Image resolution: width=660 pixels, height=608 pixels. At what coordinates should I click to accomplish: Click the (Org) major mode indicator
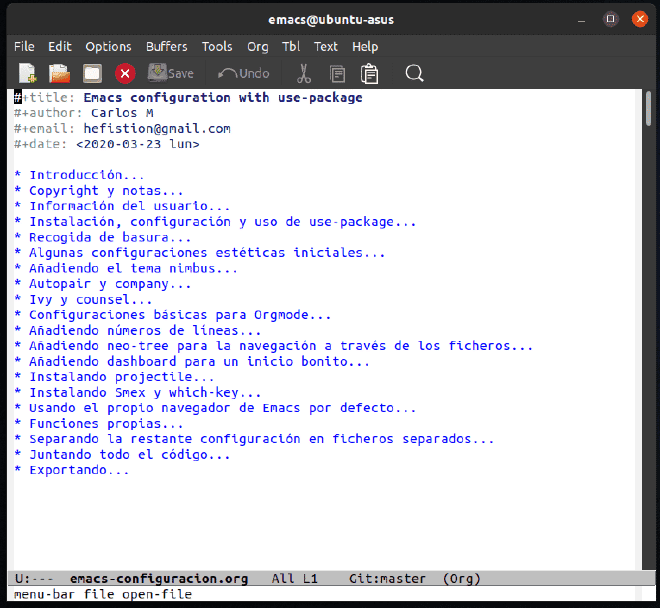point(461,579)
